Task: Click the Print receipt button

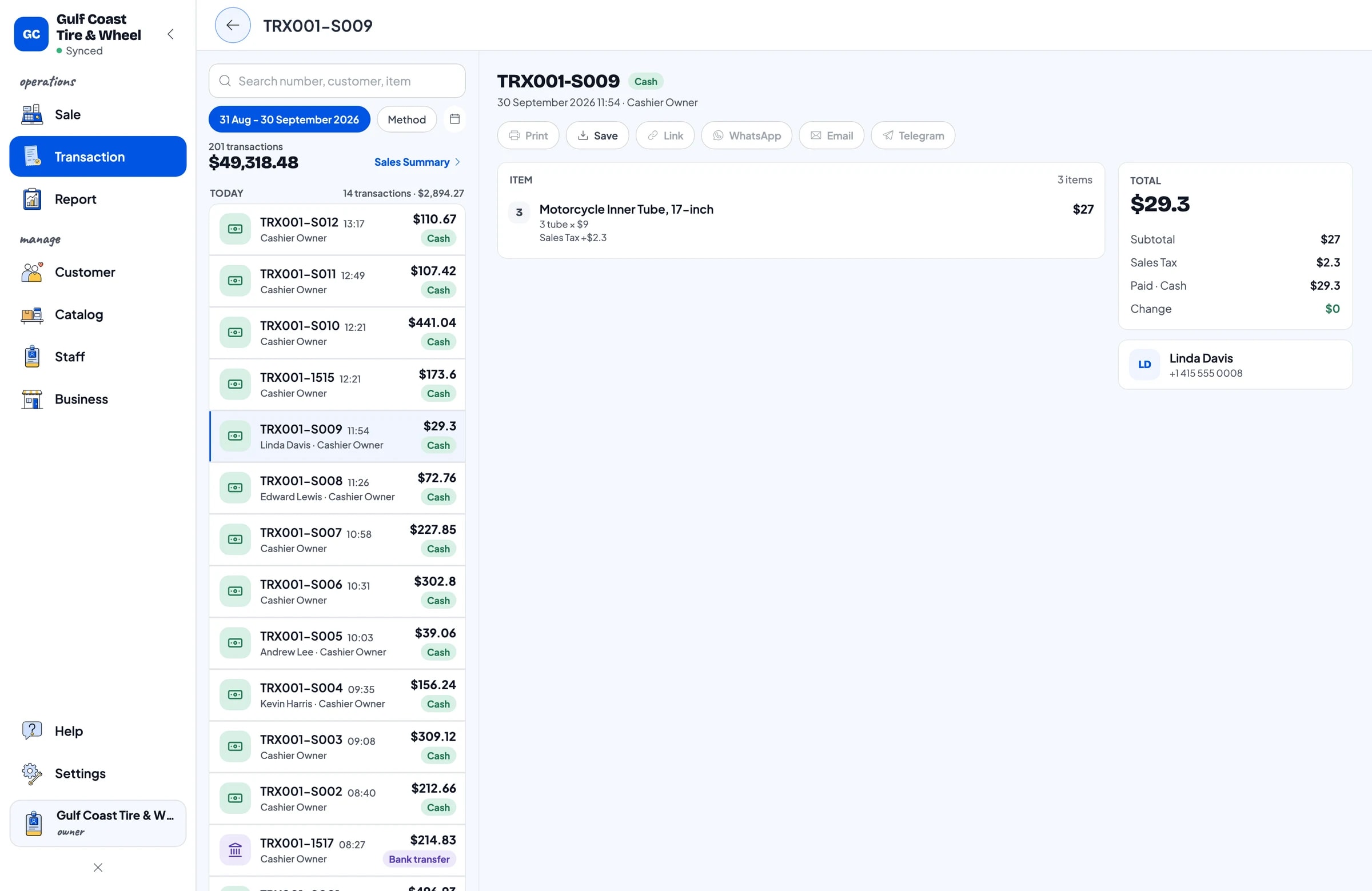Action: pos(528,135)
